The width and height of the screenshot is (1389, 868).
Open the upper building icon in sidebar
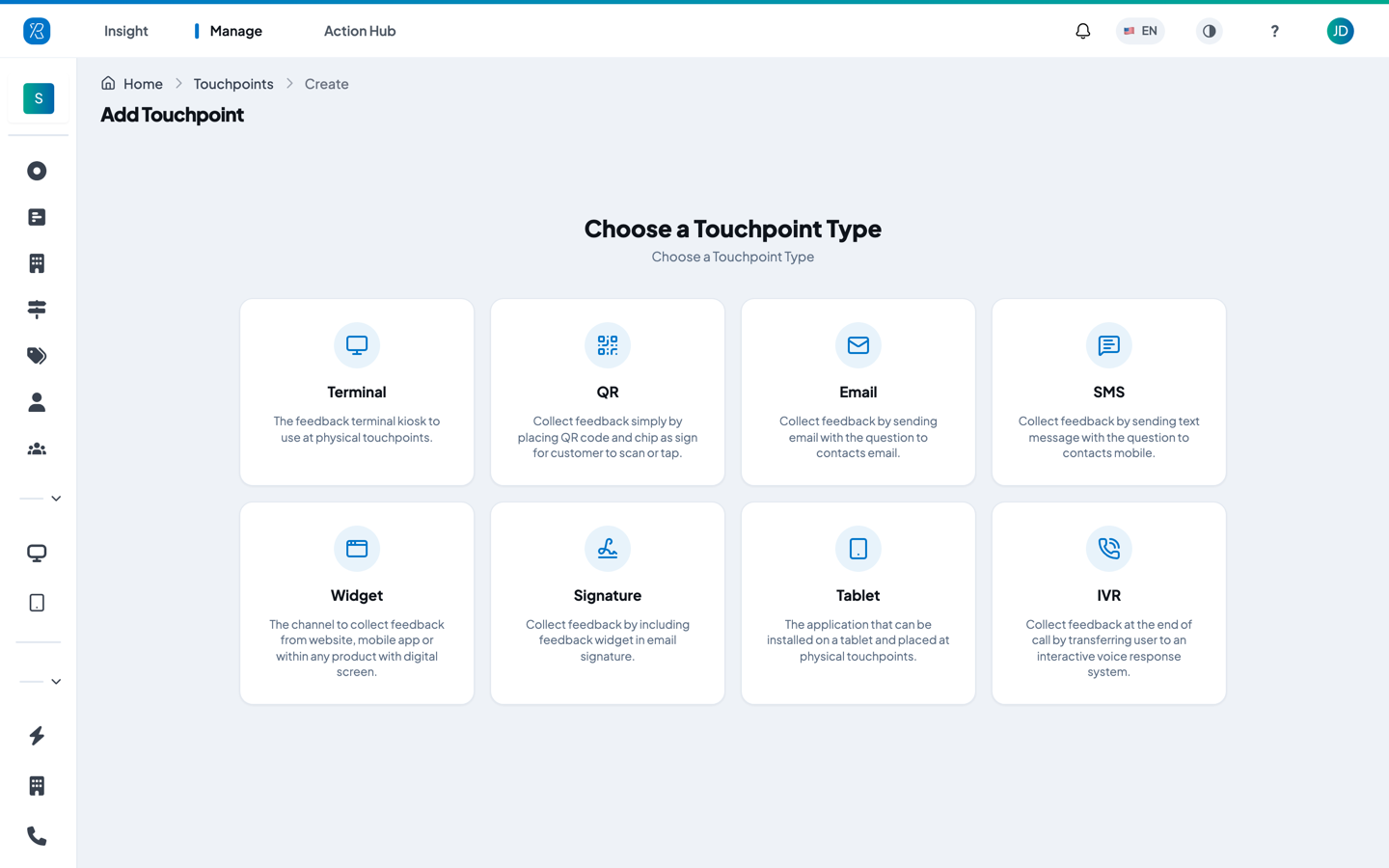pos(37,263)
